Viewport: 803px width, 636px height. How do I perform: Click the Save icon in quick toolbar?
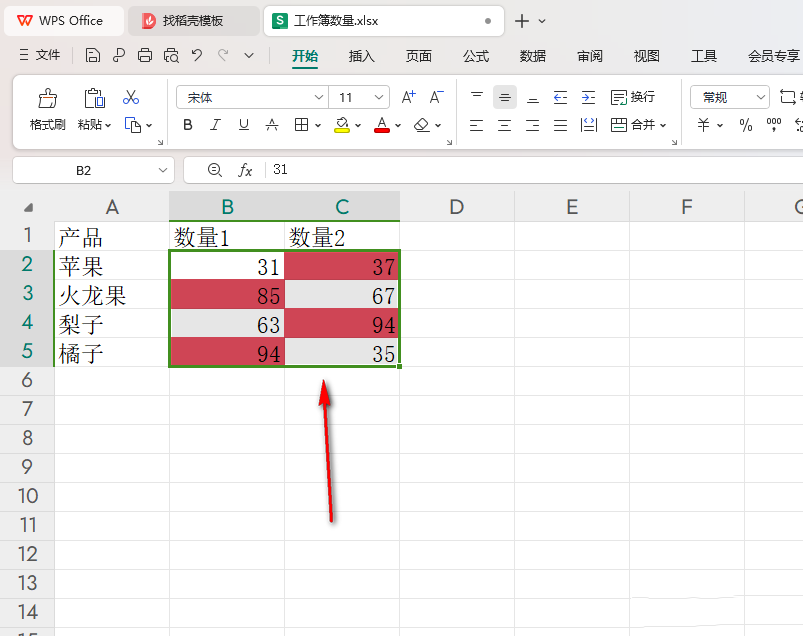(x=92, y=55)
